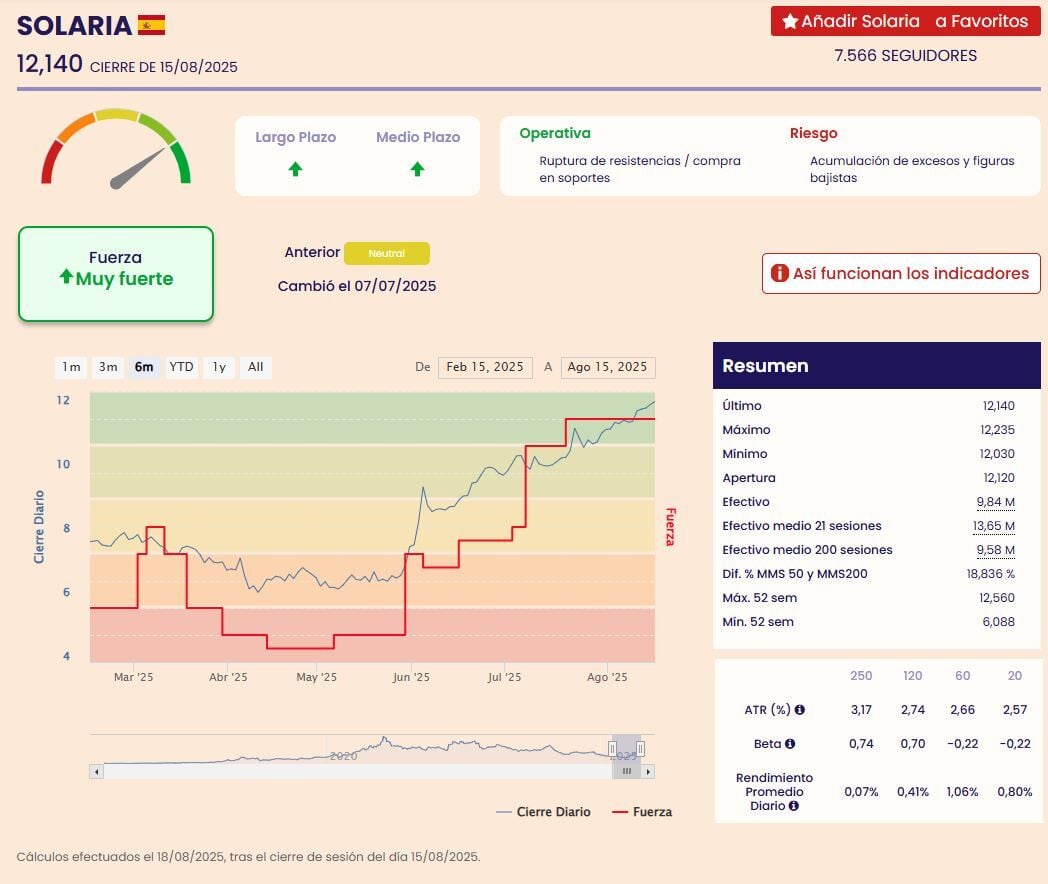
Task: Click the navigator's left scroll arrow
Action: (97, 771)
